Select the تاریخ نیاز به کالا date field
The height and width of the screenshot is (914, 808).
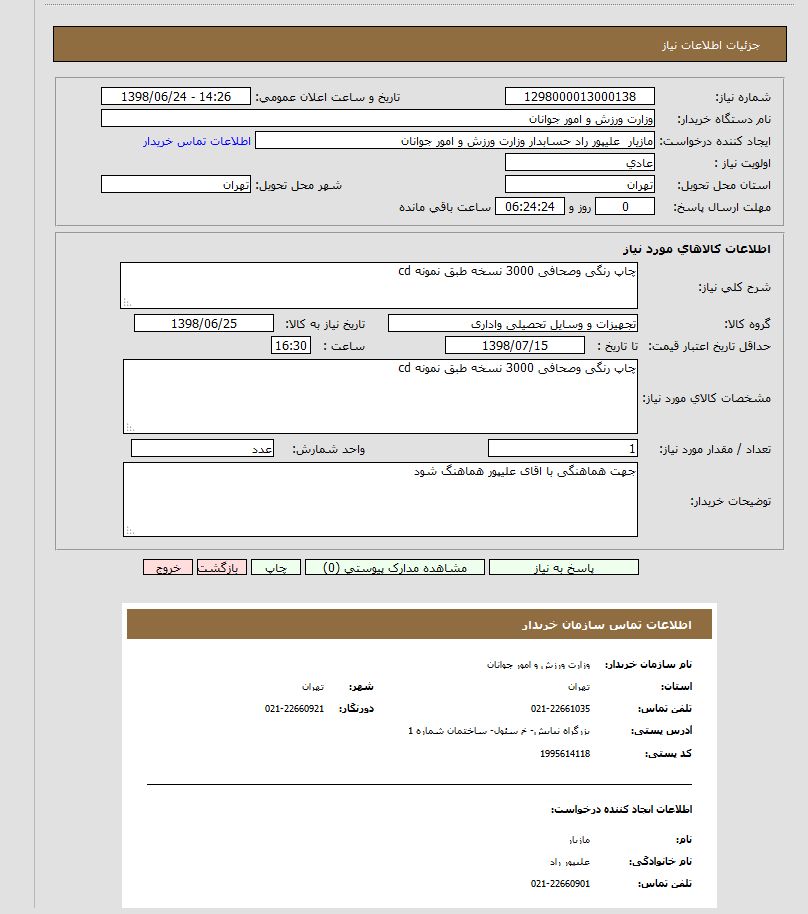click(203, 323)
